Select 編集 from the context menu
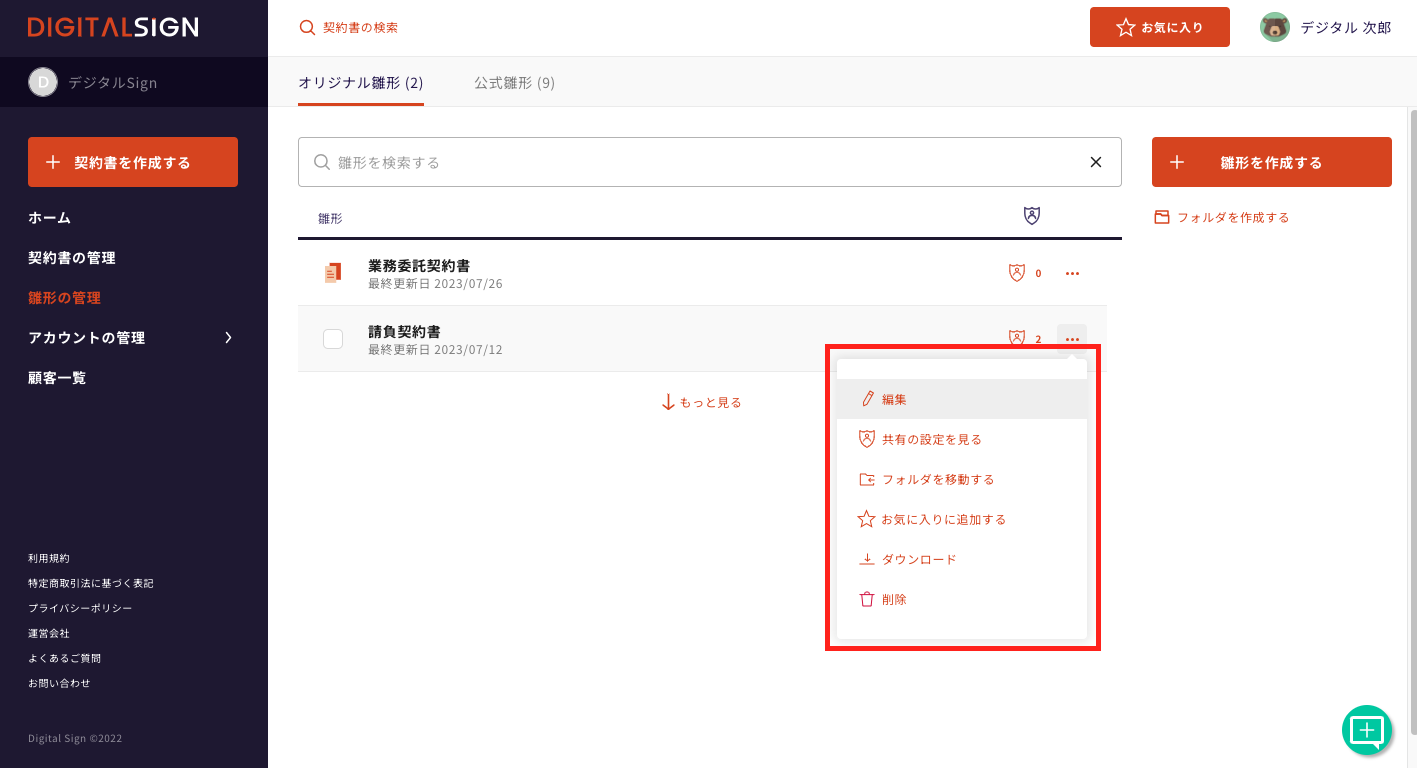 coord(894,399)
